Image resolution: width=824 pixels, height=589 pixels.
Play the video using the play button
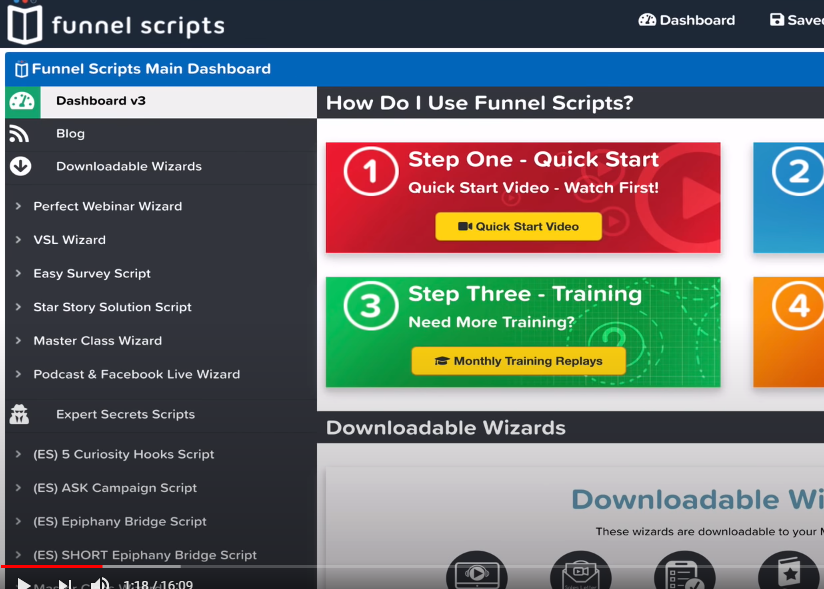(23, 583)
